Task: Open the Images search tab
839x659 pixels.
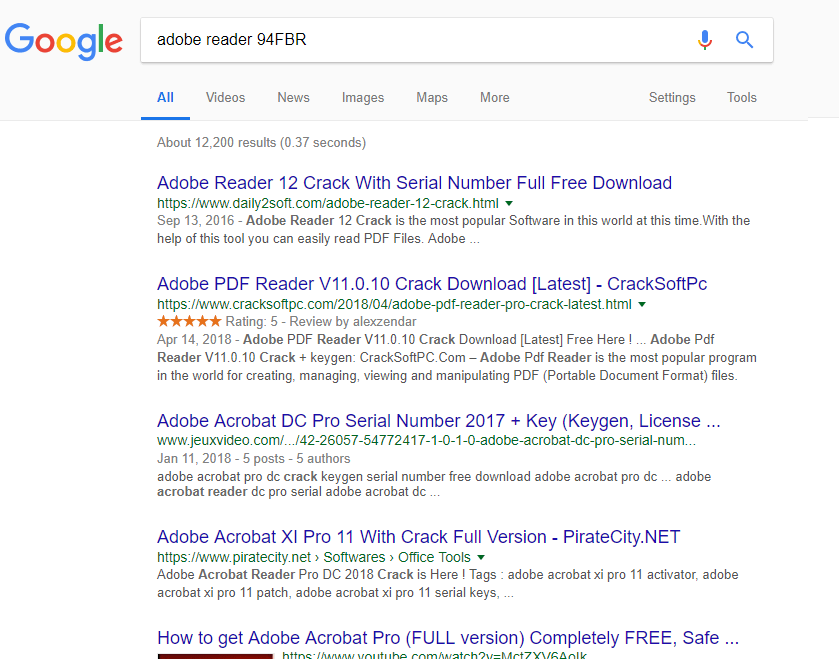Action: pyautogui.click(x=362, y=98)
